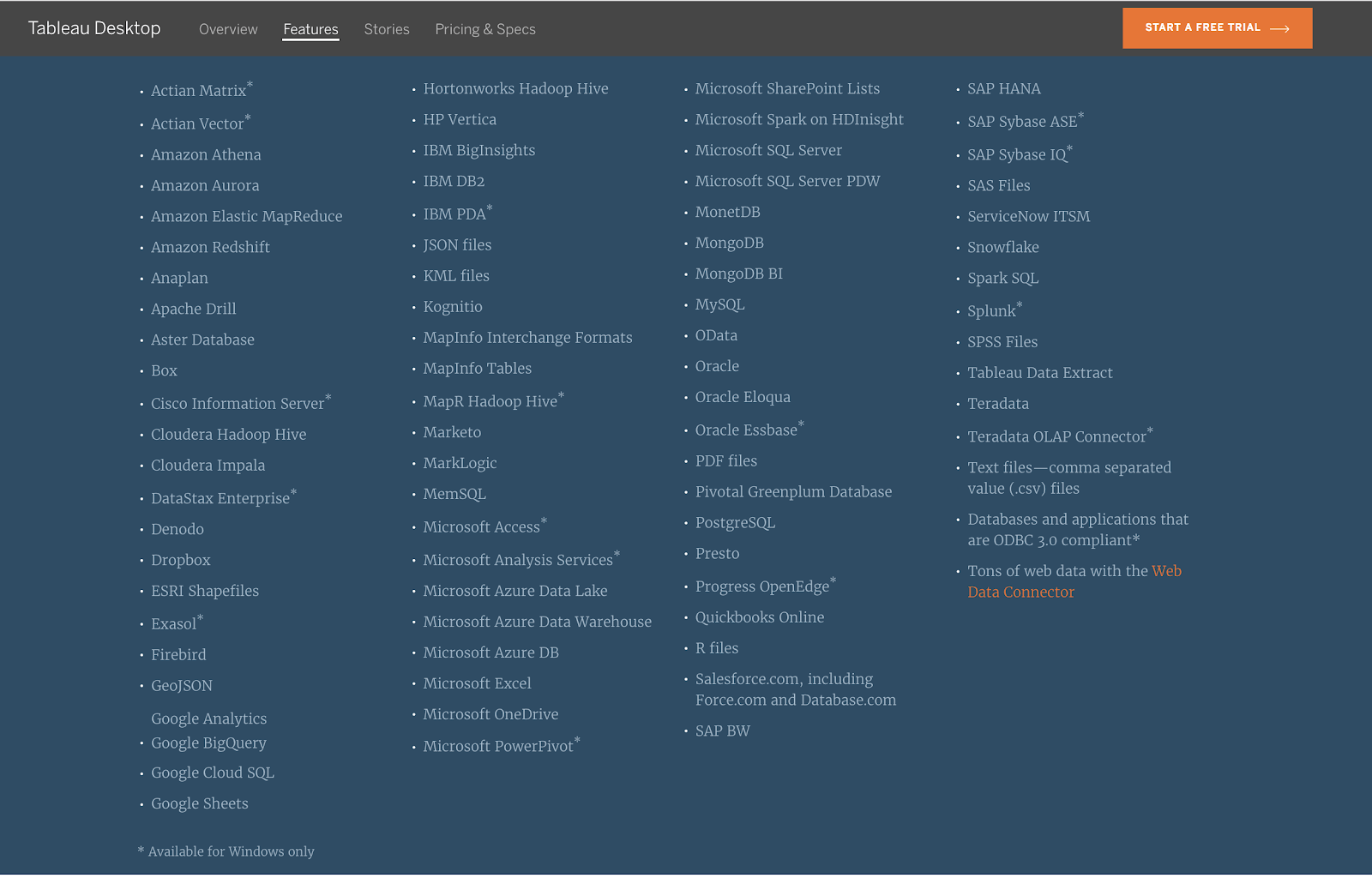Viewport: 1372px width, 878px height.
Task: Select HP Vertica entry
Action: coord(460,119)
